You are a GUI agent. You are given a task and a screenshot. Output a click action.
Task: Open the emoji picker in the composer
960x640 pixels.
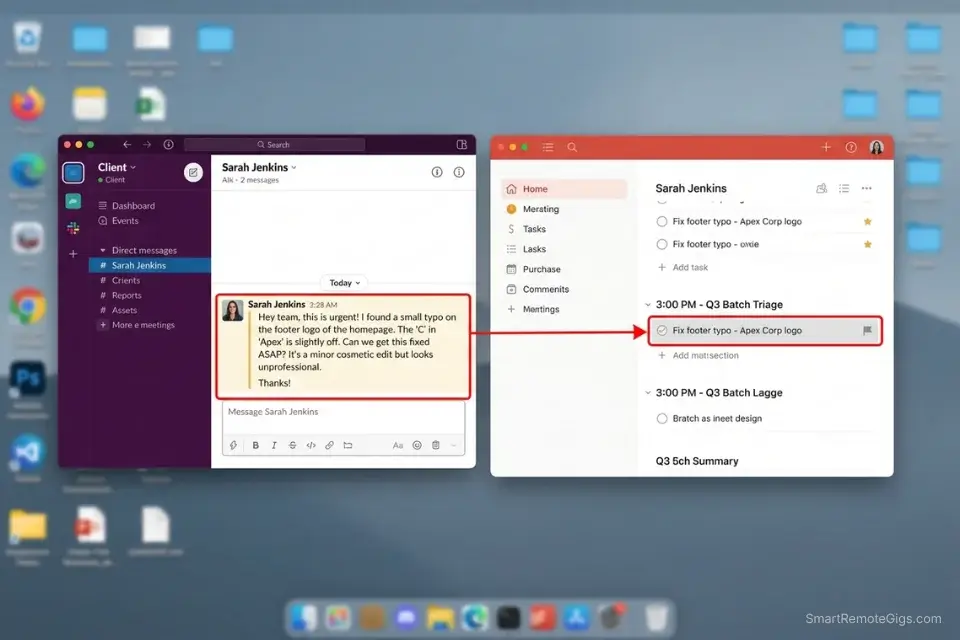click(x=417, y=445)
